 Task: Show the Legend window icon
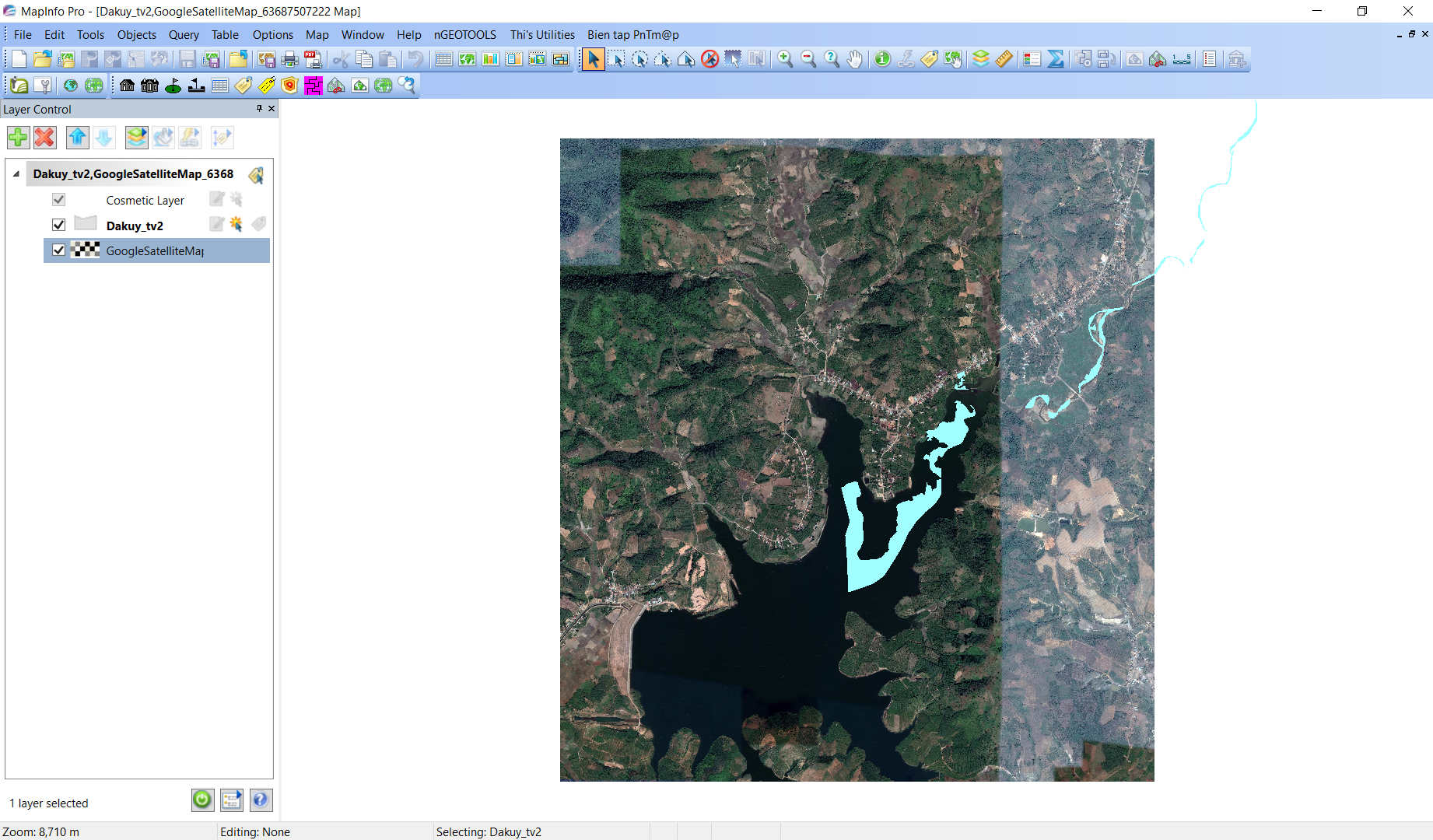pyautogui.click(x=1032, y=59)
